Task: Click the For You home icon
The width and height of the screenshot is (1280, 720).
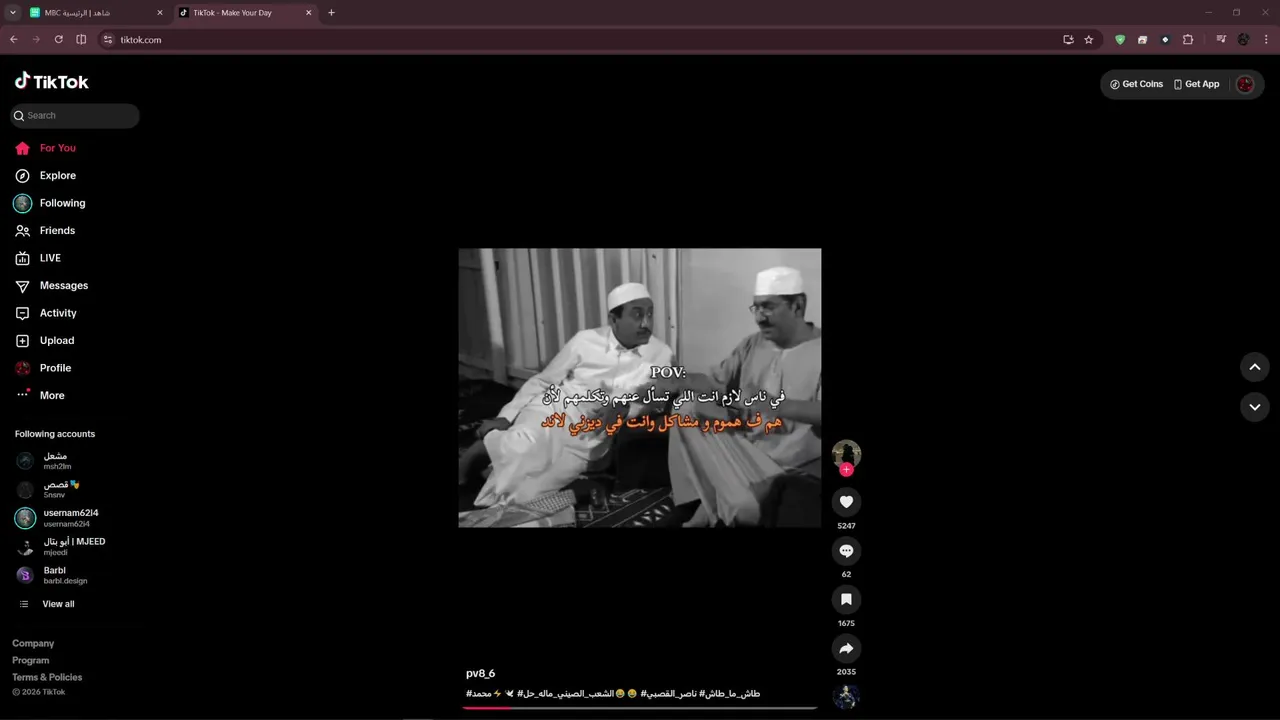Action: pos(22,148)
